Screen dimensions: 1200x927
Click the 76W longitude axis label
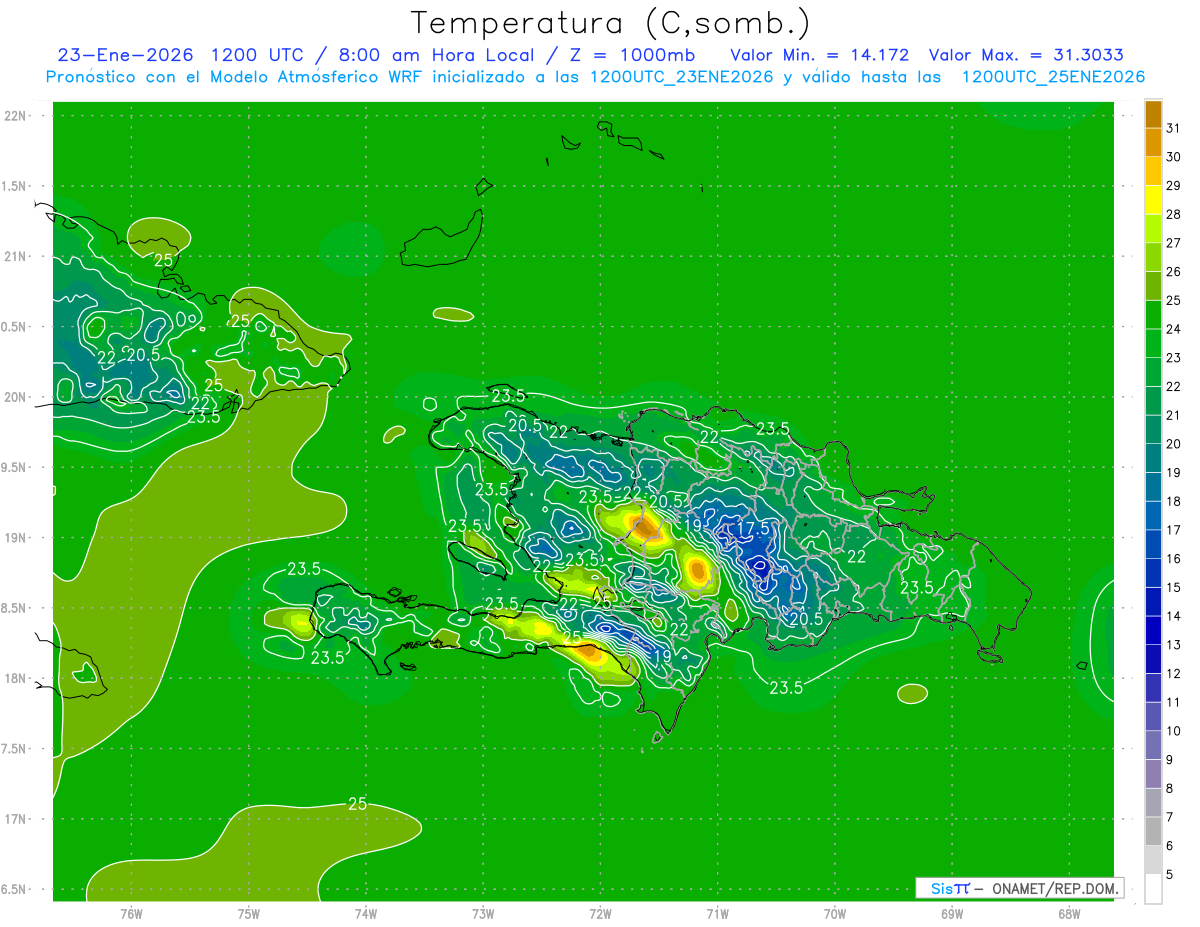coord(131,913)
